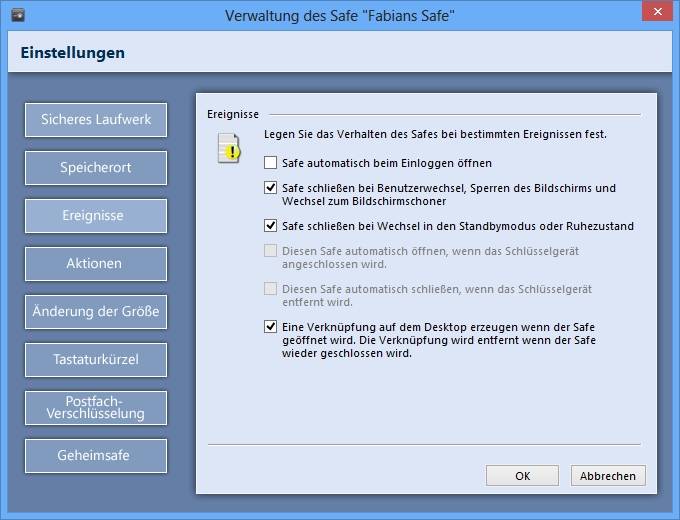This screenshot has width=680, height=520.
Task: Open Postfach-Verschlüsselung section
Action: [x=96, y=408]
